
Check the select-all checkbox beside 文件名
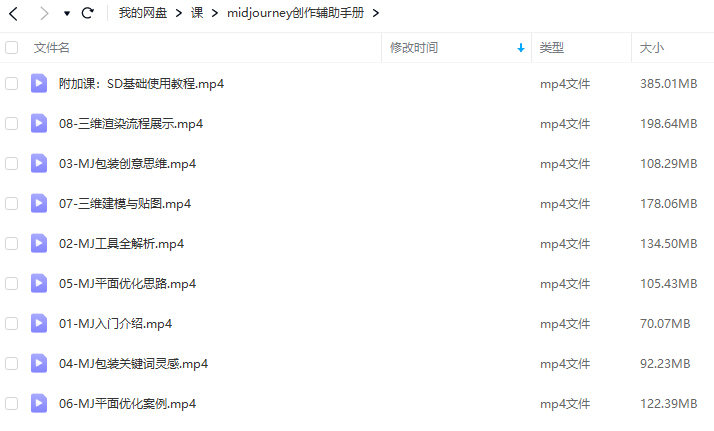tap(11, 47)
